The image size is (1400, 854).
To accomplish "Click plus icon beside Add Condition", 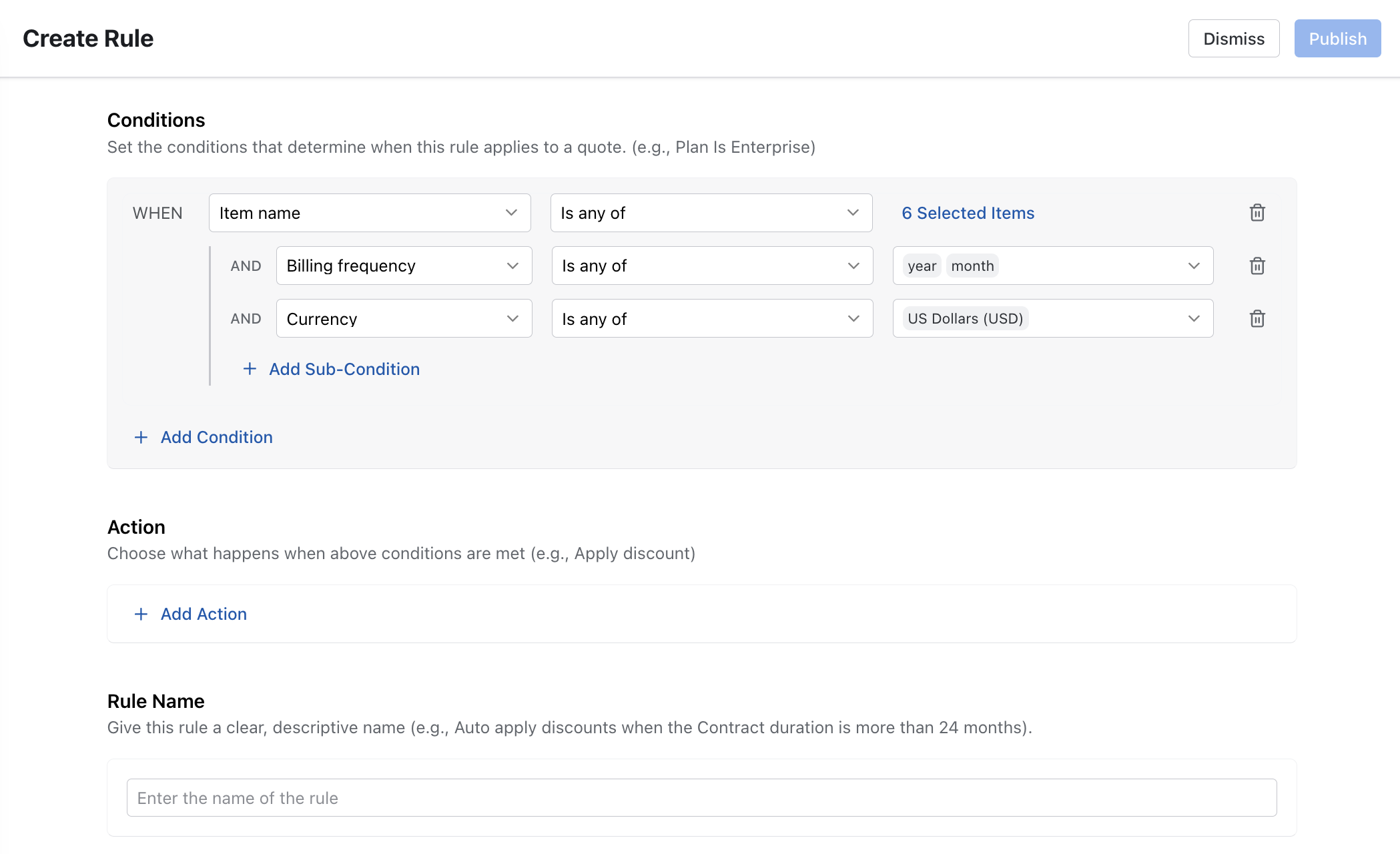I will (141, 437).
